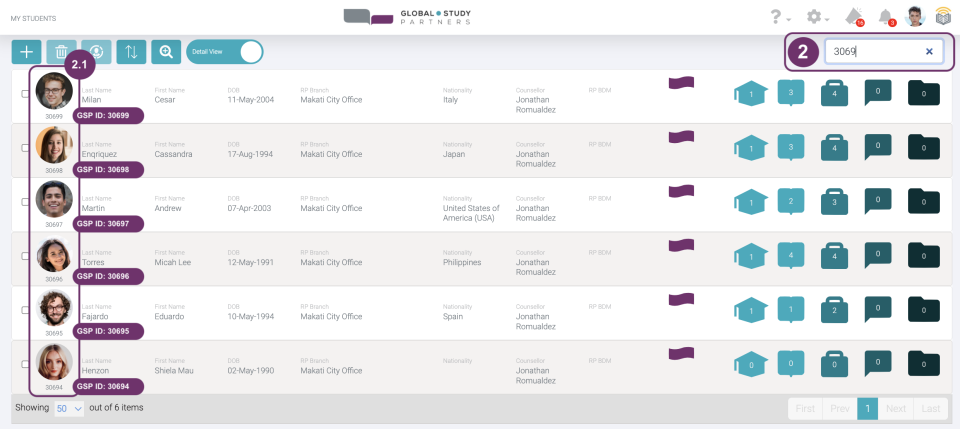
Task: Tick the checkbox for Cesar Milan
Action: 26,93
